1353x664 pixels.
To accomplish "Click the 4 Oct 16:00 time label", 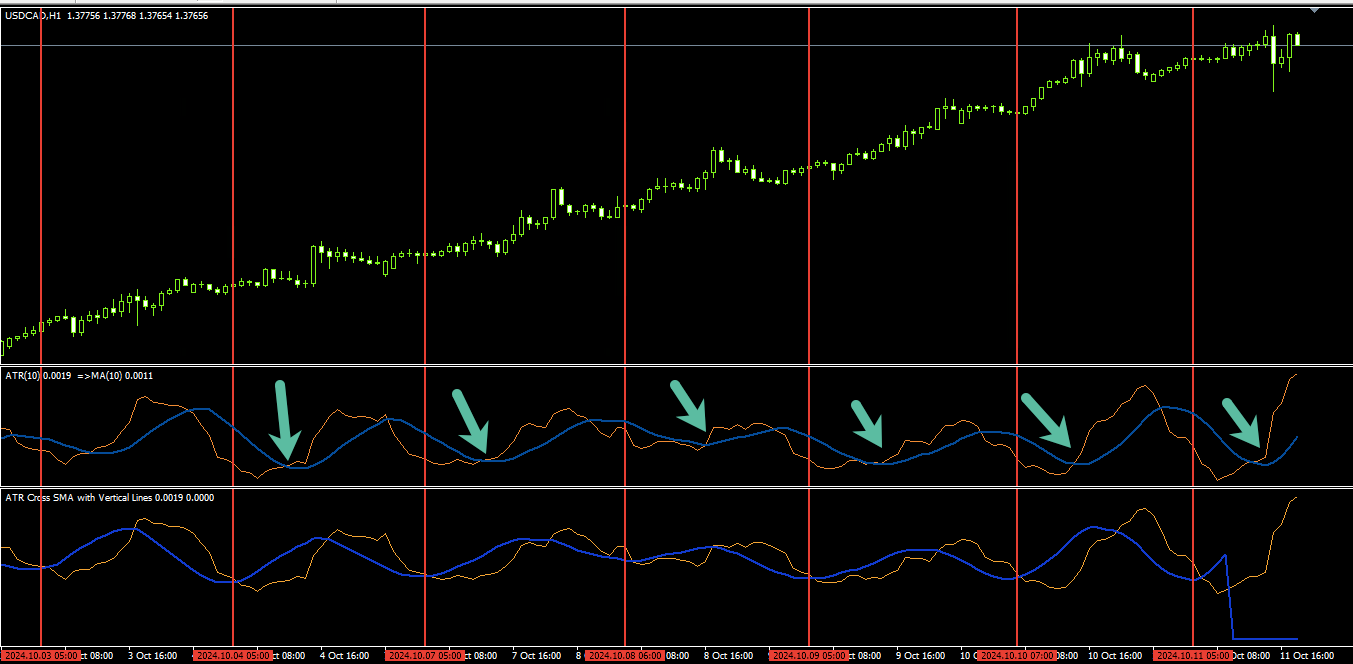I will tap(345, 656).
